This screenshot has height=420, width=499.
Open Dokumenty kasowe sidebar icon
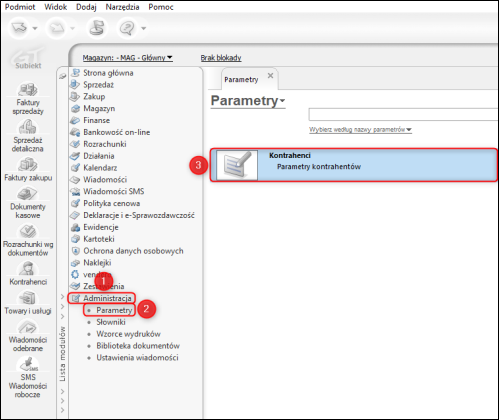pyautogui.click(x=28, y=194)
